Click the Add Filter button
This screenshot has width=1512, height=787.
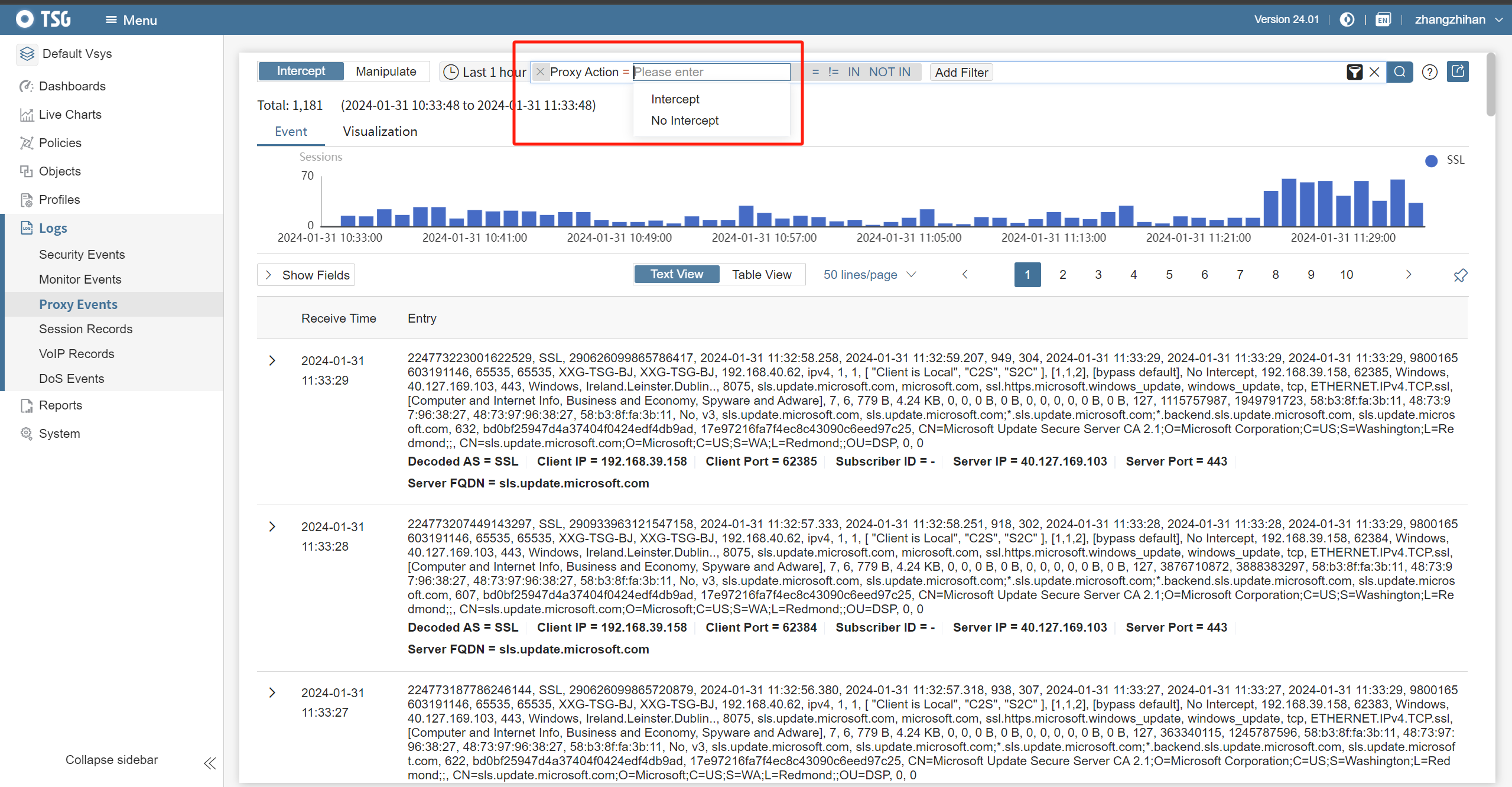[x=961, y=72]
